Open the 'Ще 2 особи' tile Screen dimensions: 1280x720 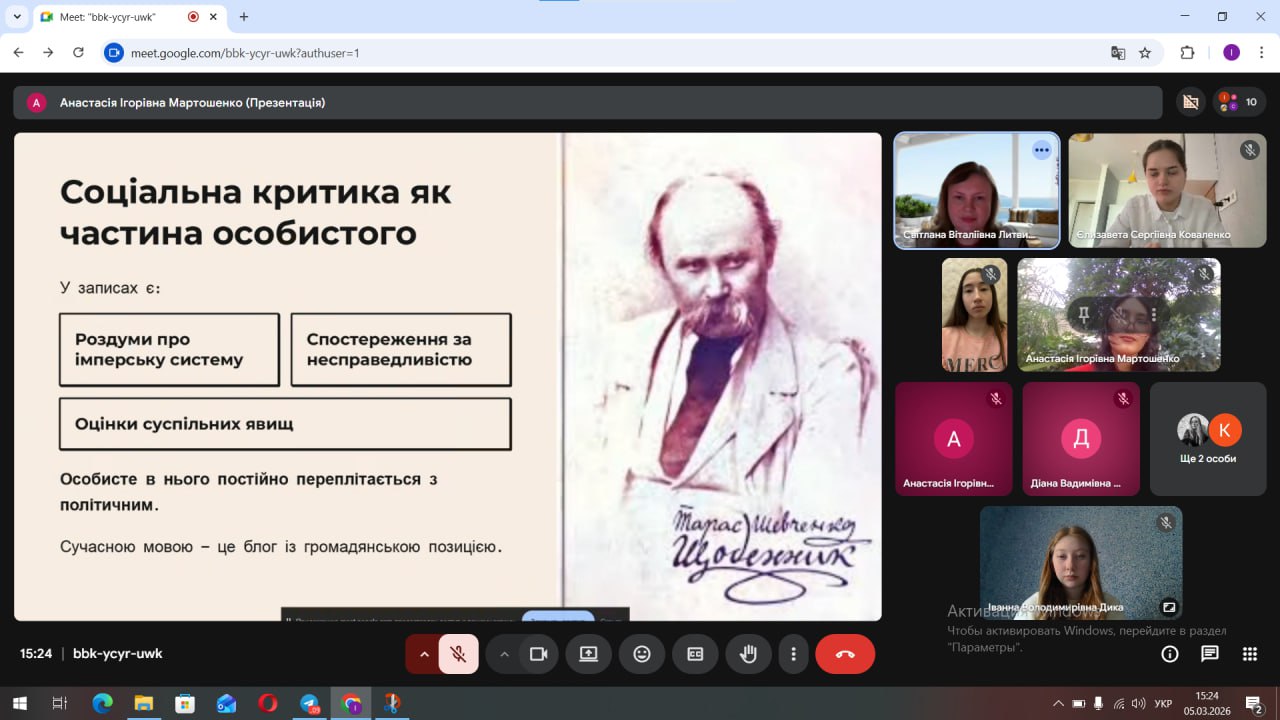[1208, 439]
